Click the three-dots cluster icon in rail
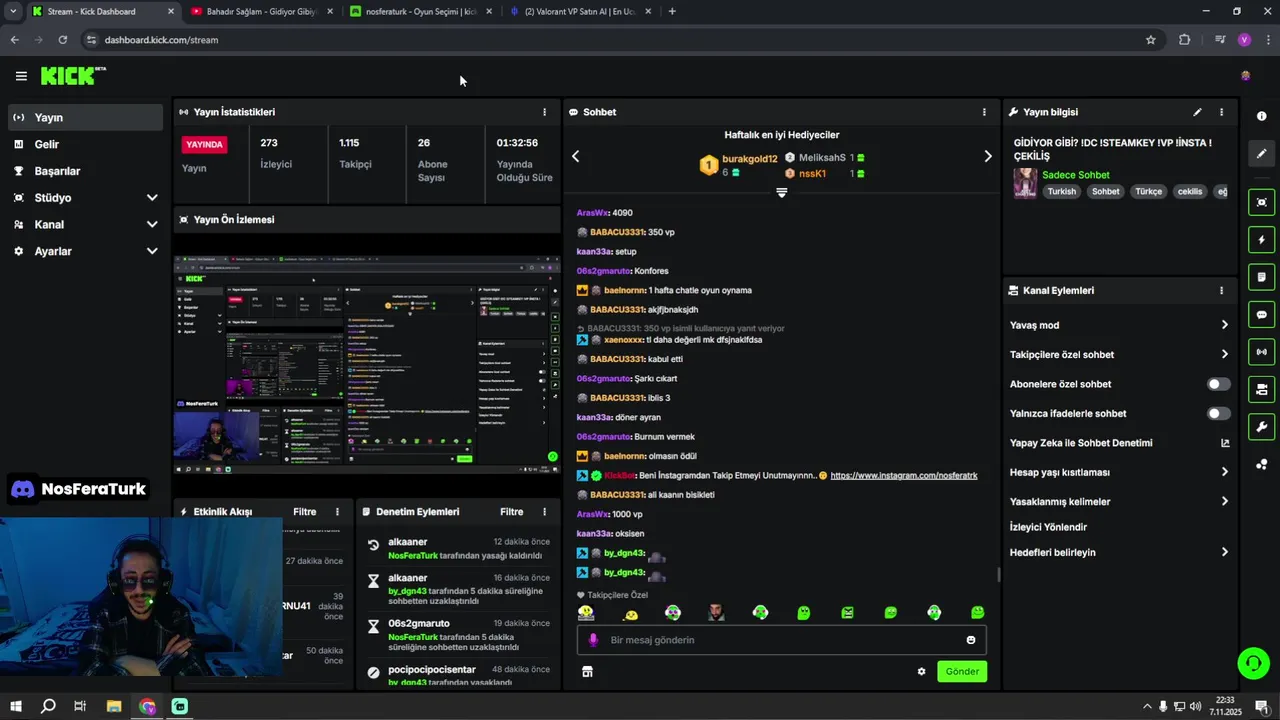 click(1262, 464)
